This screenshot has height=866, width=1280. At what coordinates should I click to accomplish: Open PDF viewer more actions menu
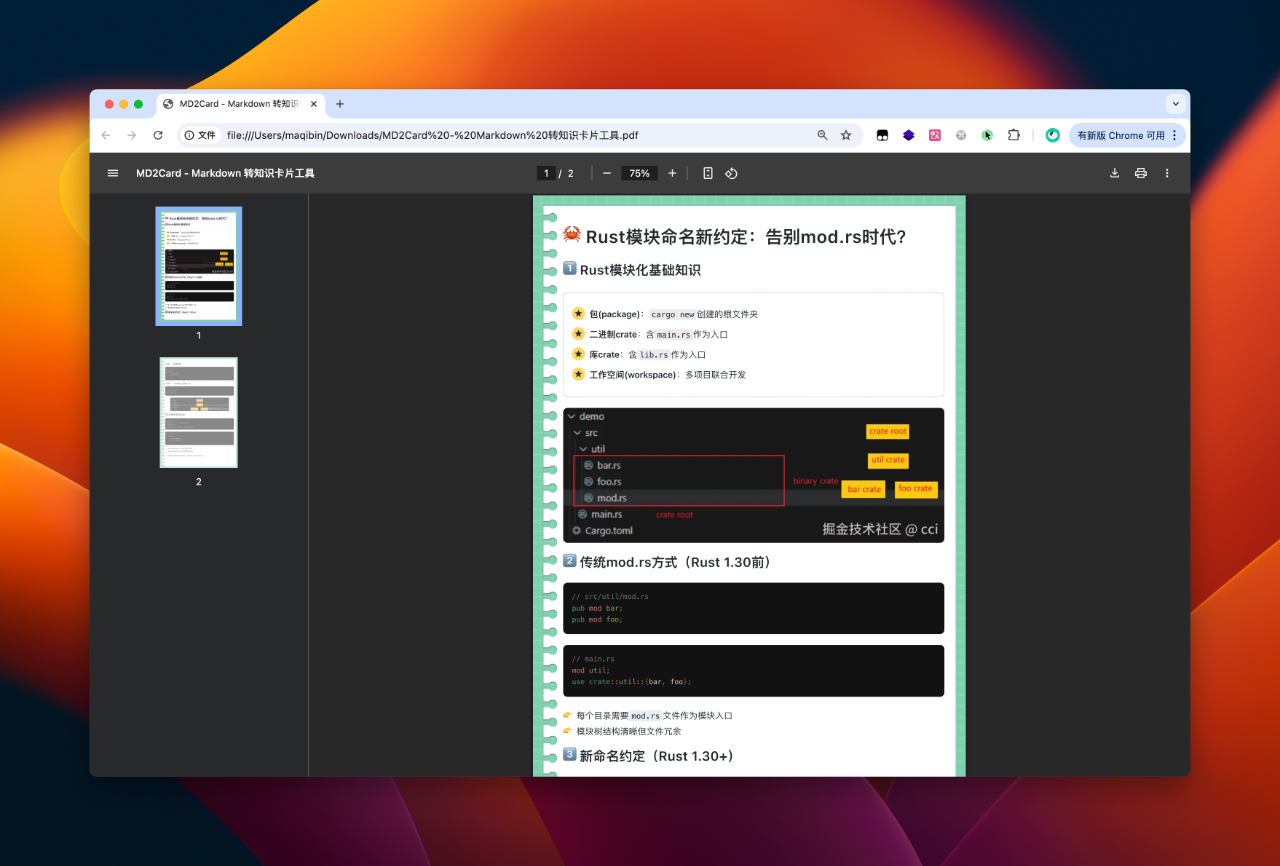pos(1167,173)
